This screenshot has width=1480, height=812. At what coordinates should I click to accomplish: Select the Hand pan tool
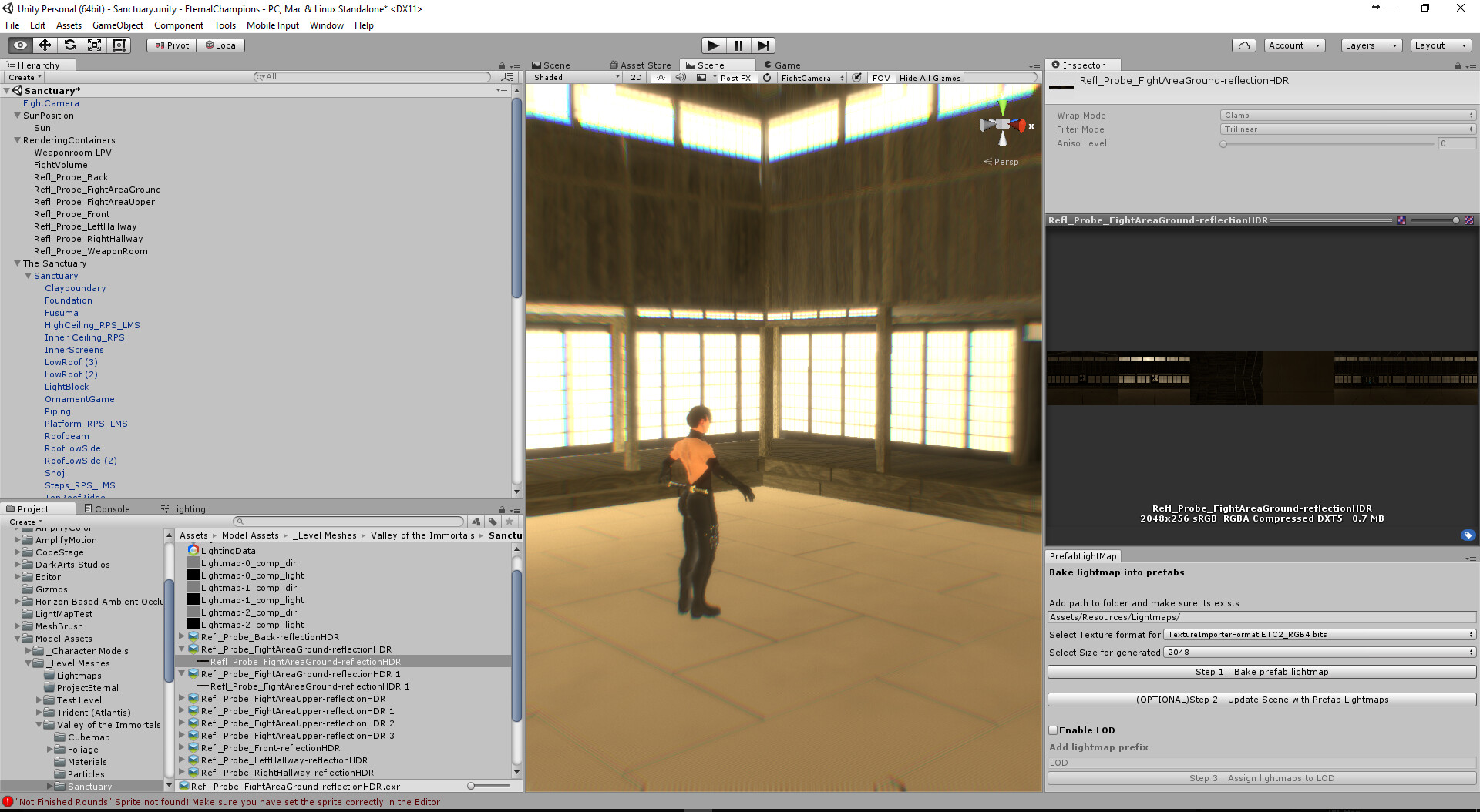click(x=19, y=45)
